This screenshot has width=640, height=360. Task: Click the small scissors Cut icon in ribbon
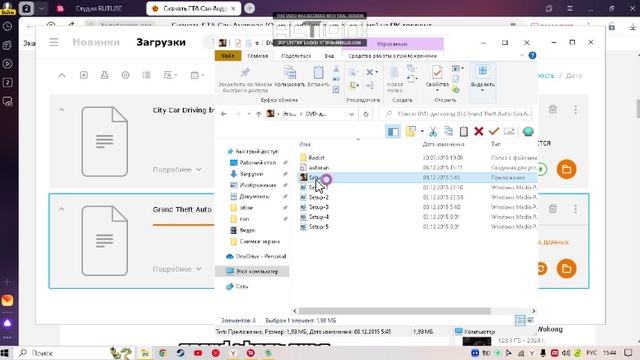coord(336,69)
